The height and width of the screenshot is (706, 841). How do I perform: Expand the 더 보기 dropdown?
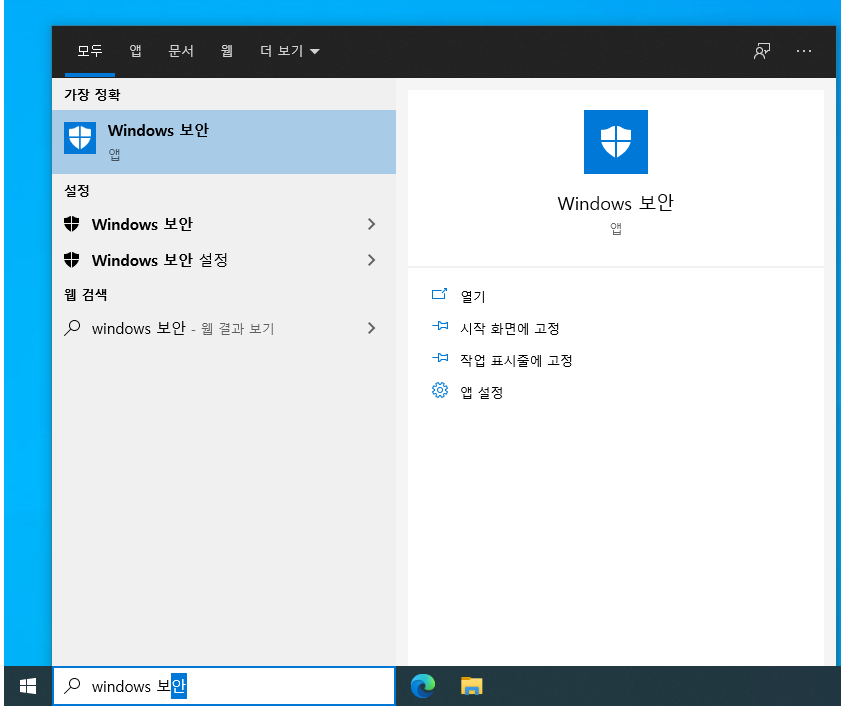pyautogui.click(x=290, y=51)
